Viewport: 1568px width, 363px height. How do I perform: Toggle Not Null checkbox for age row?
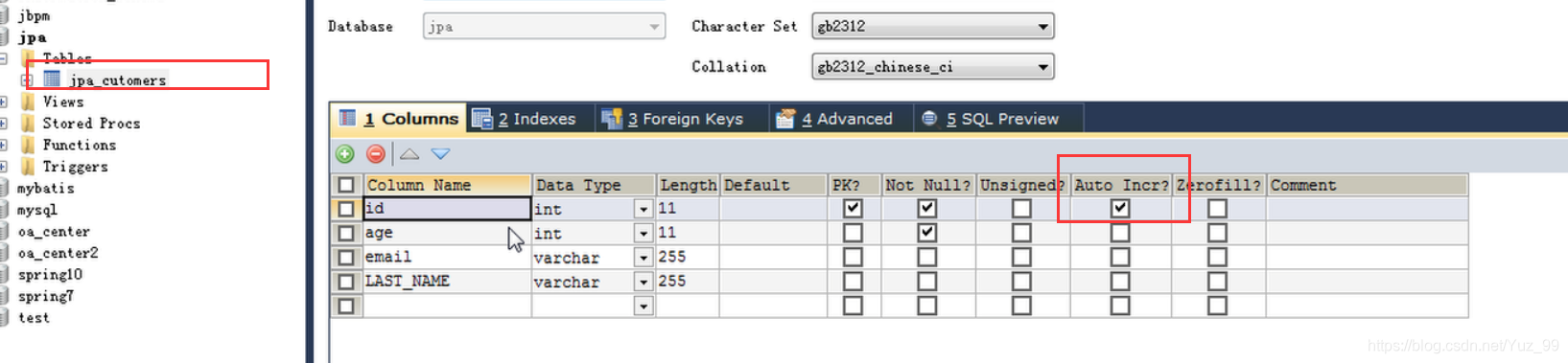click(926, 233)
